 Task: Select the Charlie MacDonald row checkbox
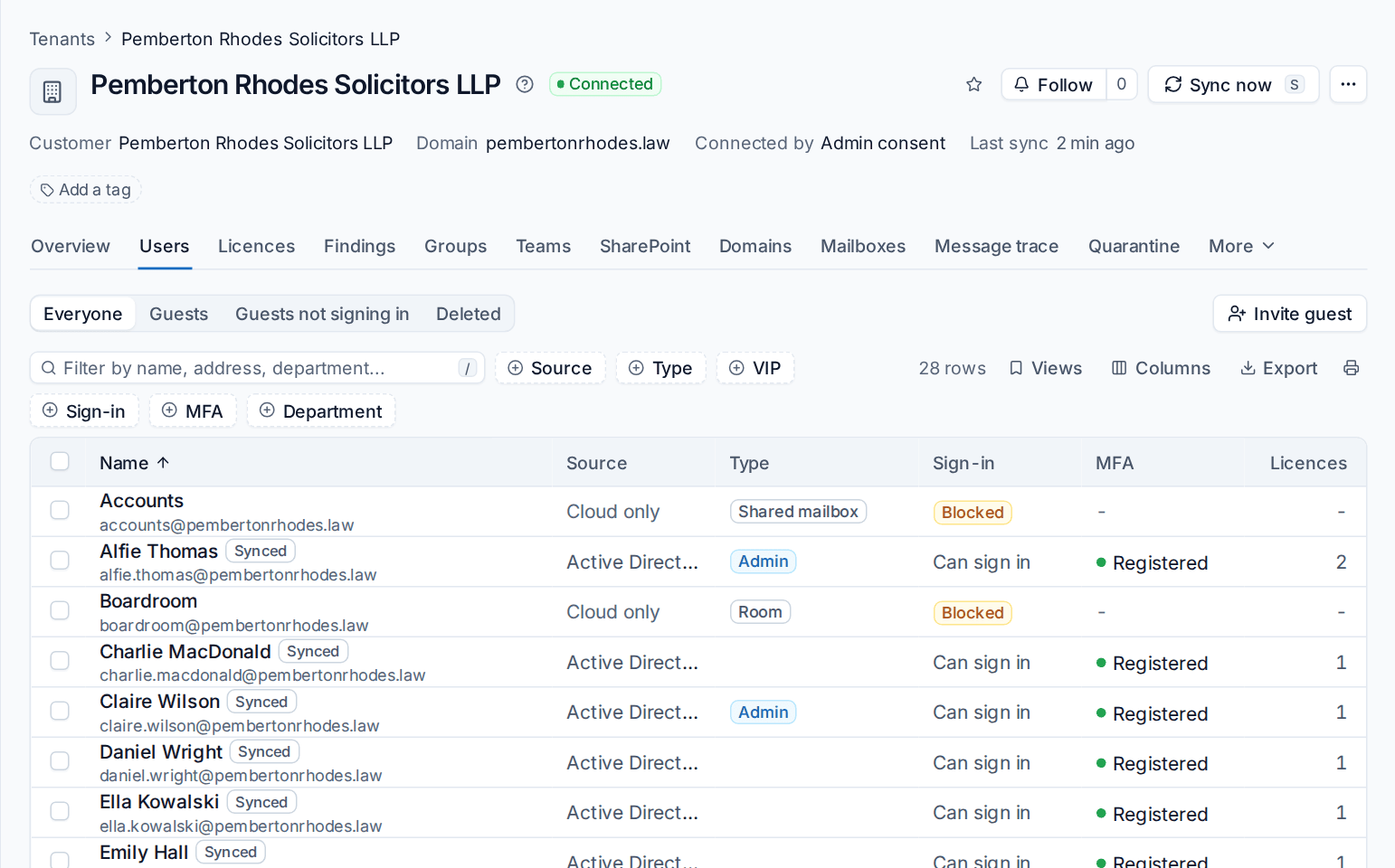click(60, 661)
